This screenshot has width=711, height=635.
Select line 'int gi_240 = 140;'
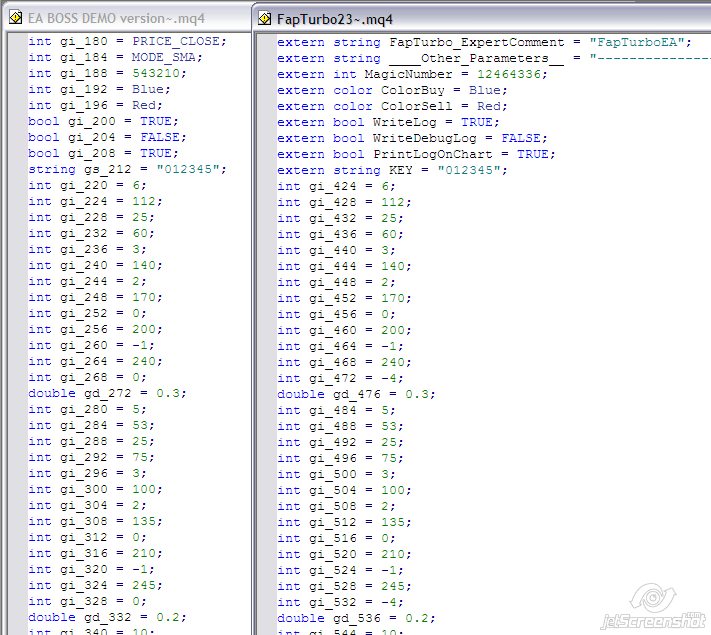click(95, 265)
